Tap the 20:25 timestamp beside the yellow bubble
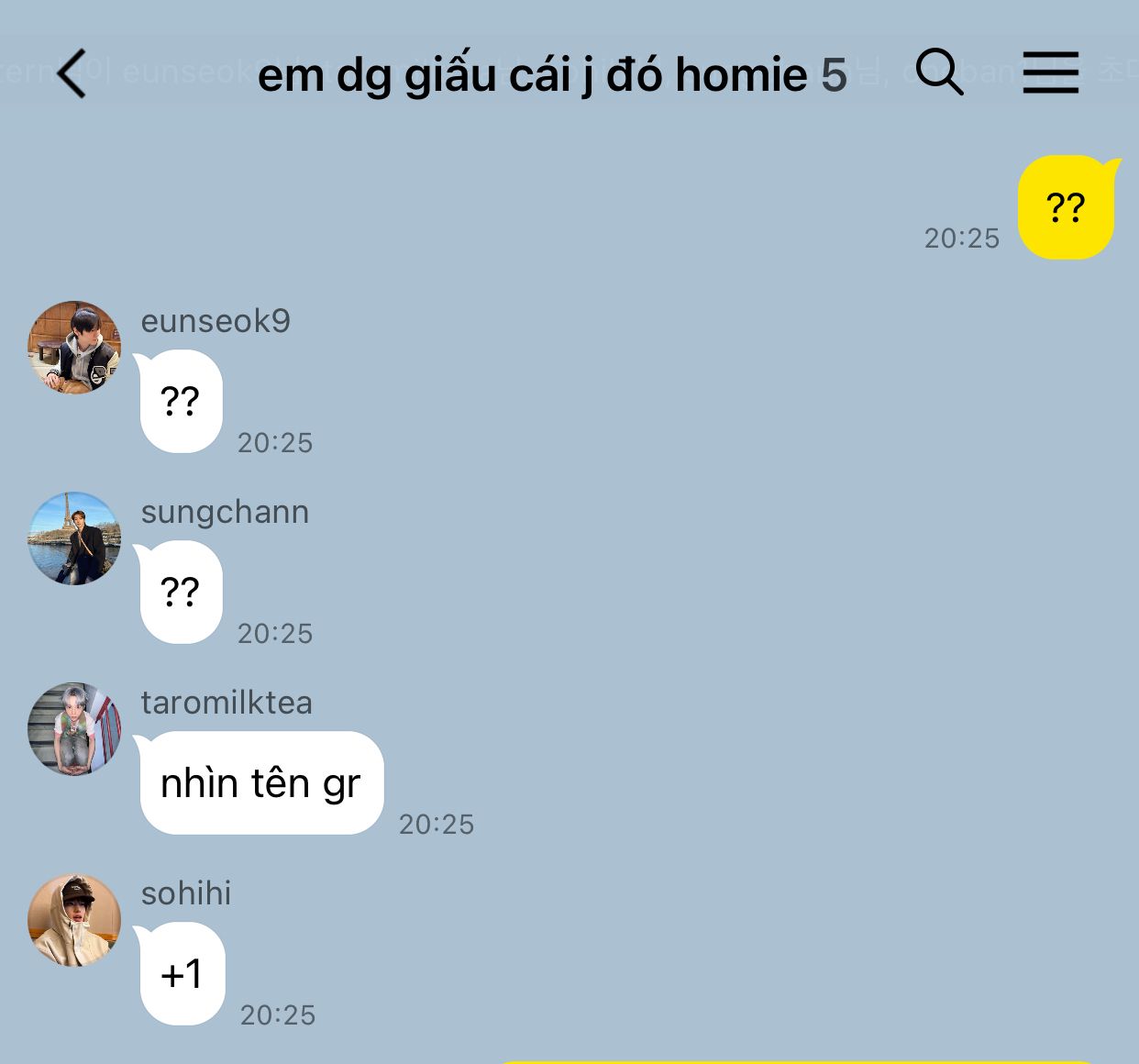 coord(961,238)
